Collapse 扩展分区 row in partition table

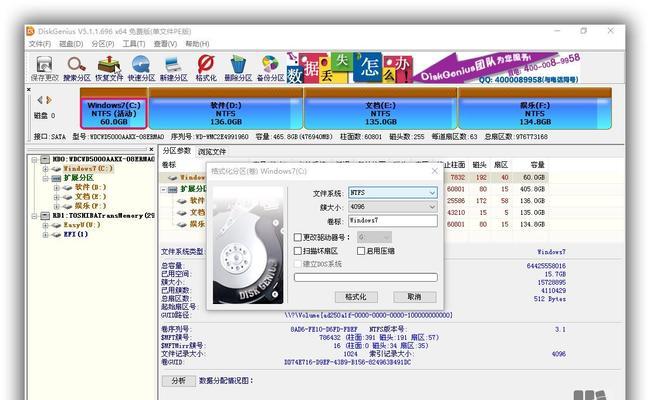point(164,189)
